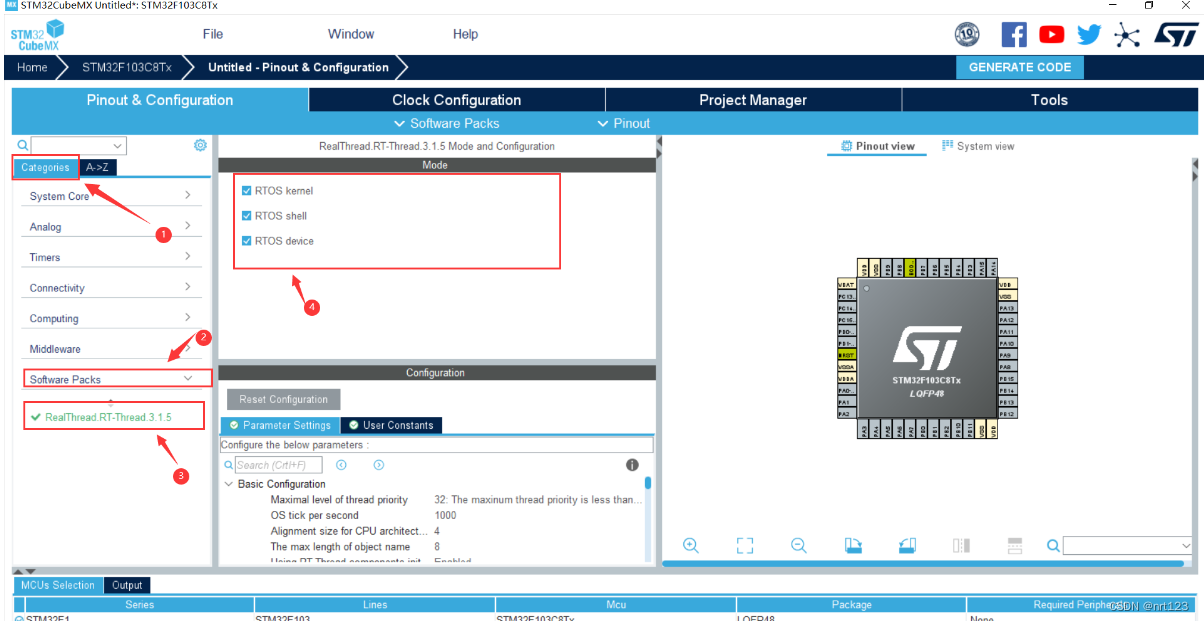Collapse the Basic Configuration section
The image size is (1204, 621).
tap(229, 484)
